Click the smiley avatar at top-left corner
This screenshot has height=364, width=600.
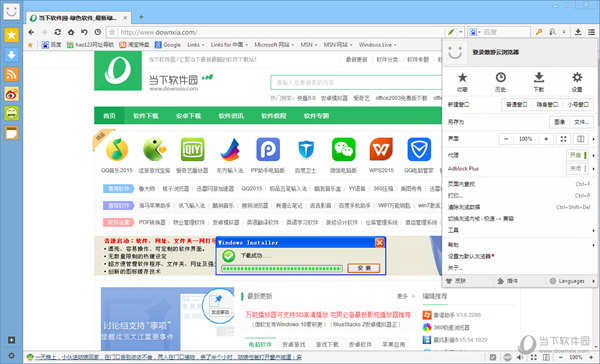pyautogui.click(x=11, y=11)
